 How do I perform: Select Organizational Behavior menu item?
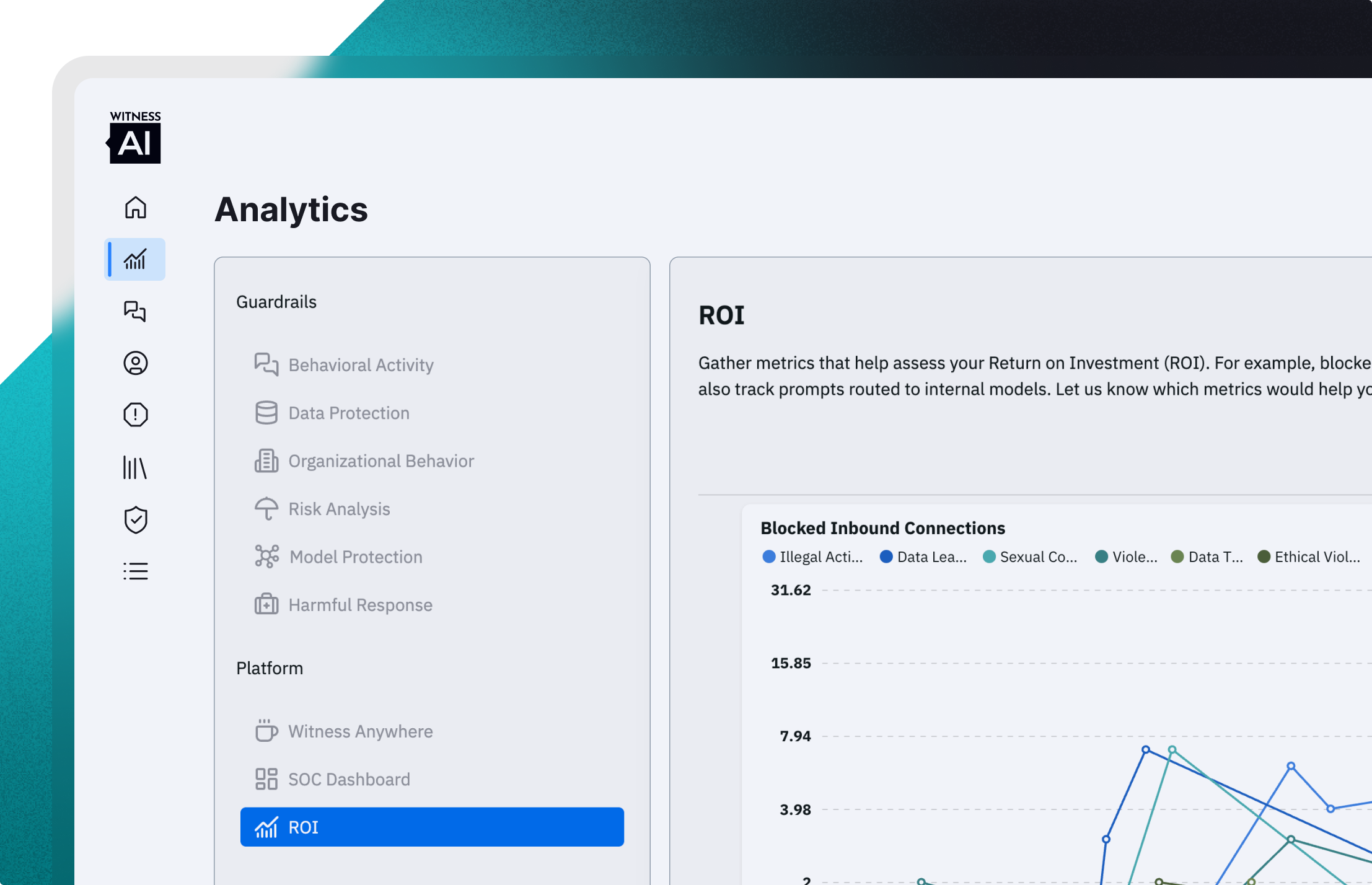(432, 460)
